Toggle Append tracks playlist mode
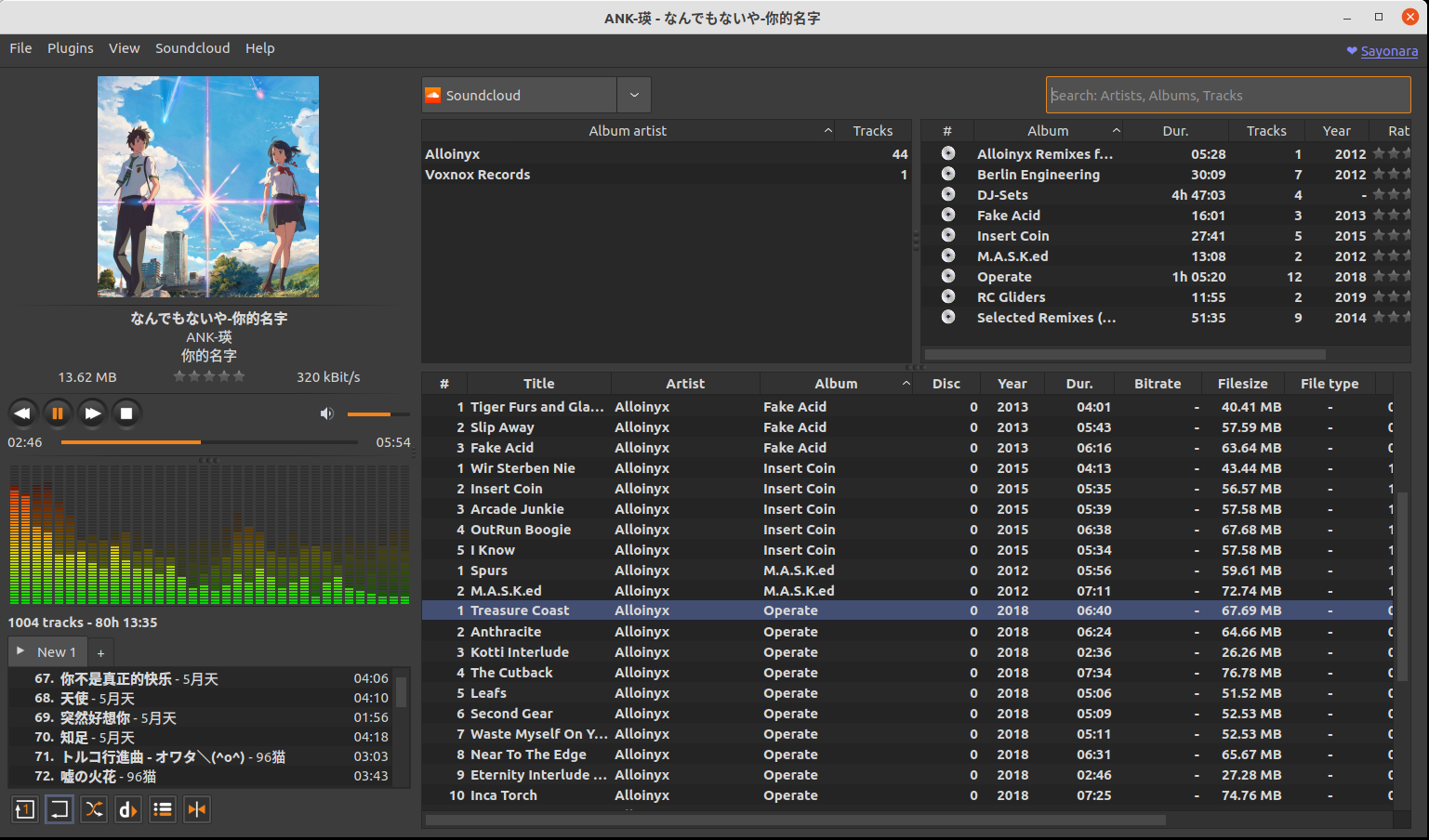The width and height of the screenshot is (1429, 840). tap(163, 809)
